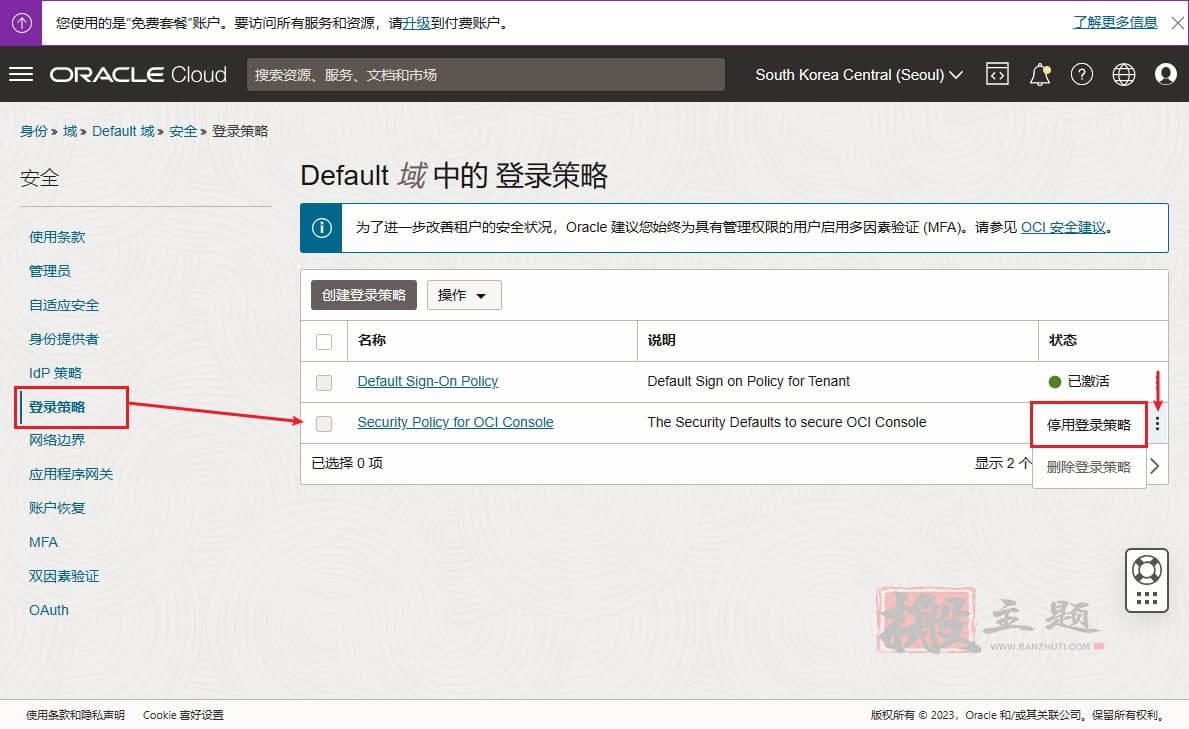This screenshot has height=729, width=1189.
Task: Open 身份提供者 in the sidebar
Action: pyautogui.click(x=64, y=339)
